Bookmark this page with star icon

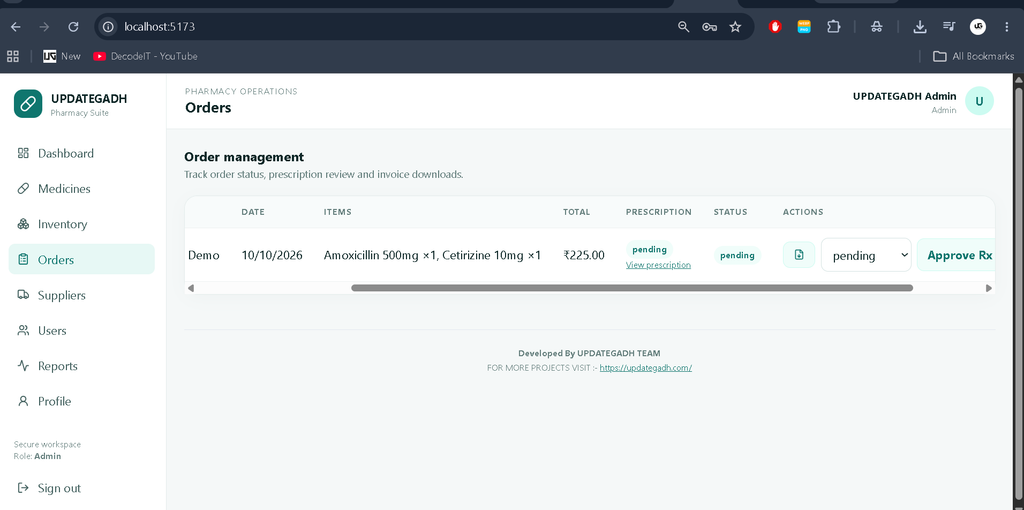tap(735, 27)
